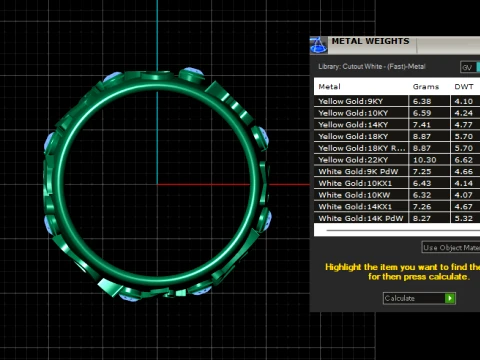Screen dimensions: 480x360
Task: Select the Yellow Gold:14KY row
Action: point(397,124)
